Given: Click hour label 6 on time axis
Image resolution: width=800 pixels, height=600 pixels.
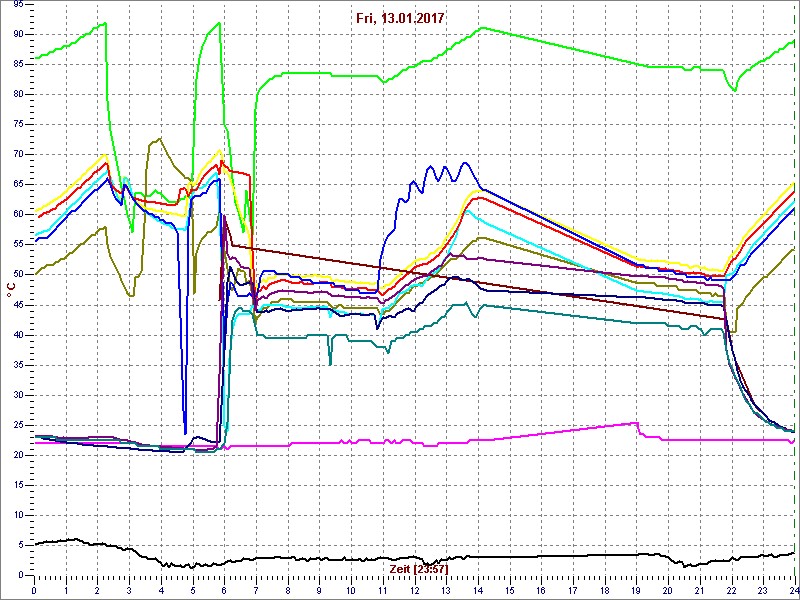Looking at the screenshot, I should tap(224, 590).
